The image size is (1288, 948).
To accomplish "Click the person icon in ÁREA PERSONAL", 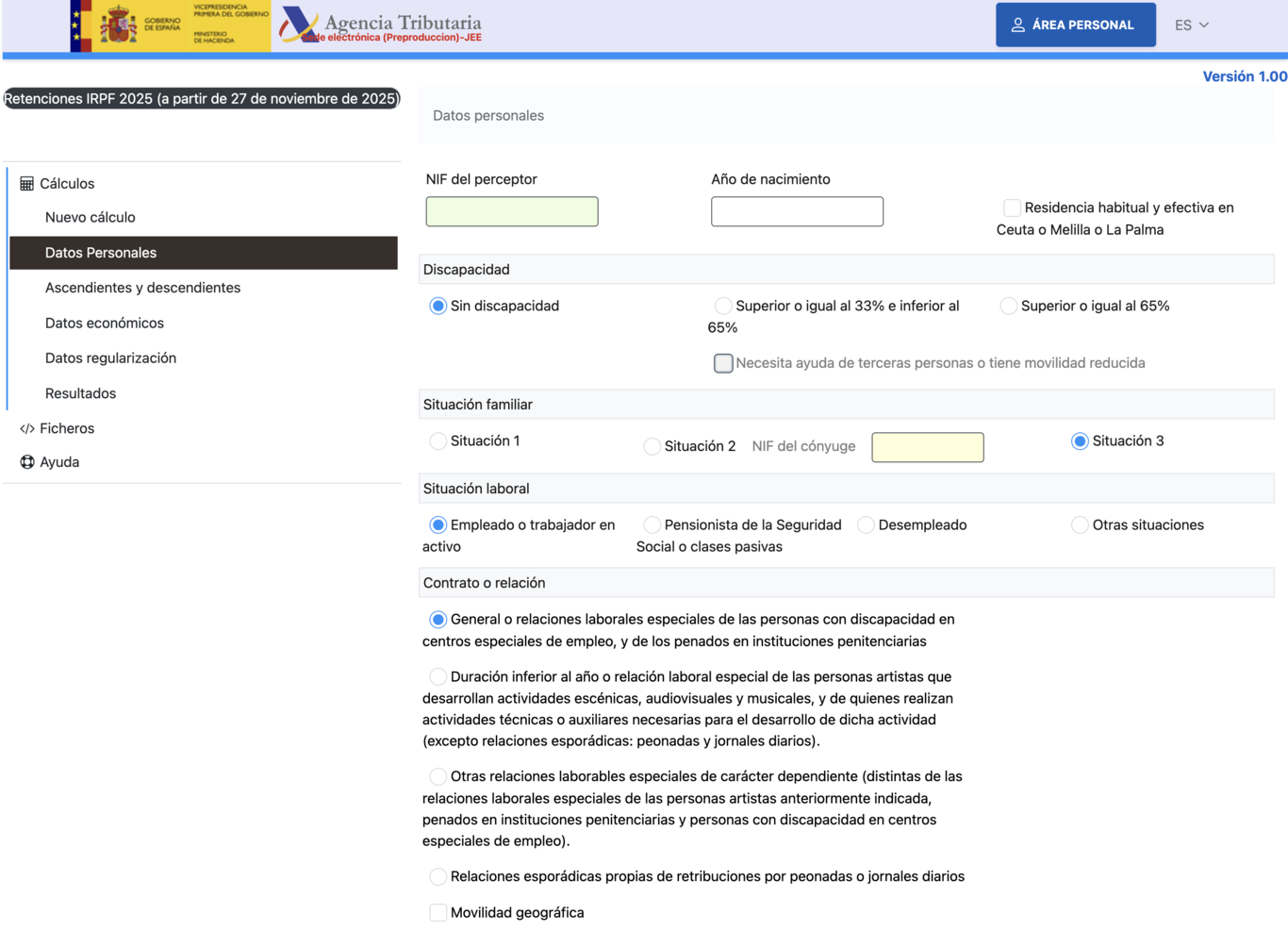I will click(x=1016, y=24).
